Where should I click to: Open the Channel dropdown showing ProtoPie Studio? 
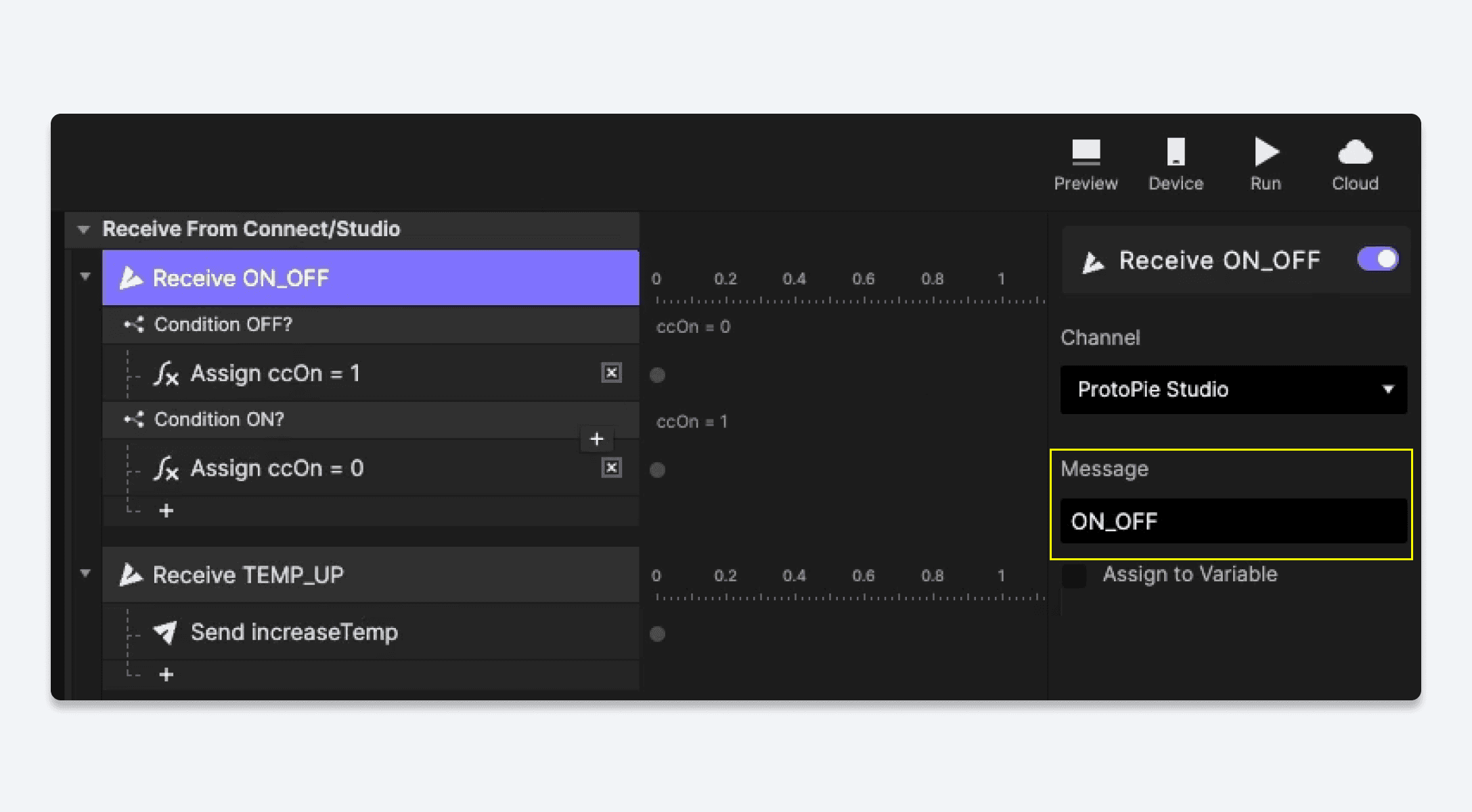1232,389
